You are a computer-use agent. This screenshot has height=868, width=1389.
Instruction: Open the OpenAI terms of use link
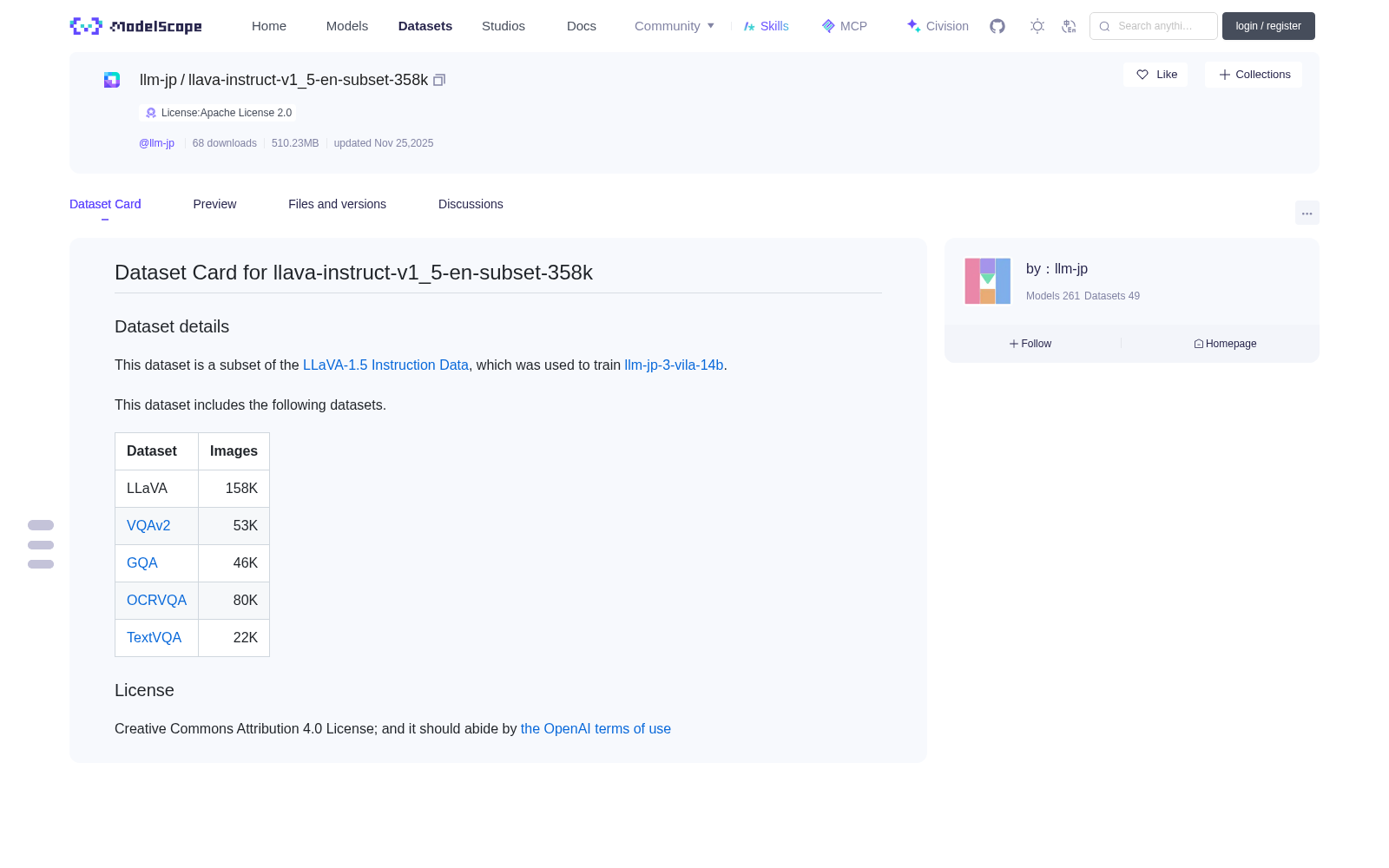tap(596, 729)
